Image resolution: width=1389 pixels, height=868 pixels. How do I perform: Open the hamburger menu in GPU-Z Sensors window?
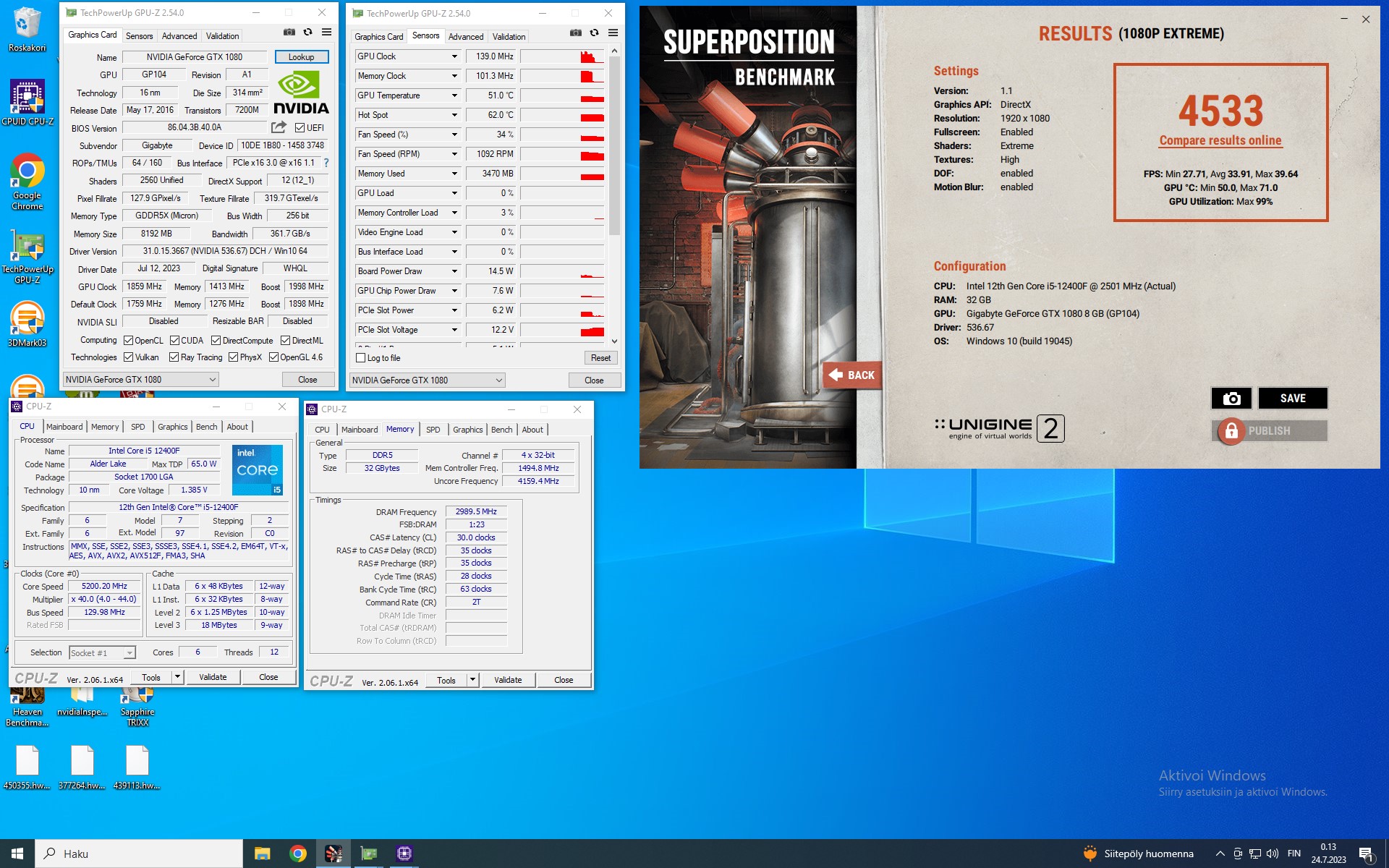(x=613, y=33)
